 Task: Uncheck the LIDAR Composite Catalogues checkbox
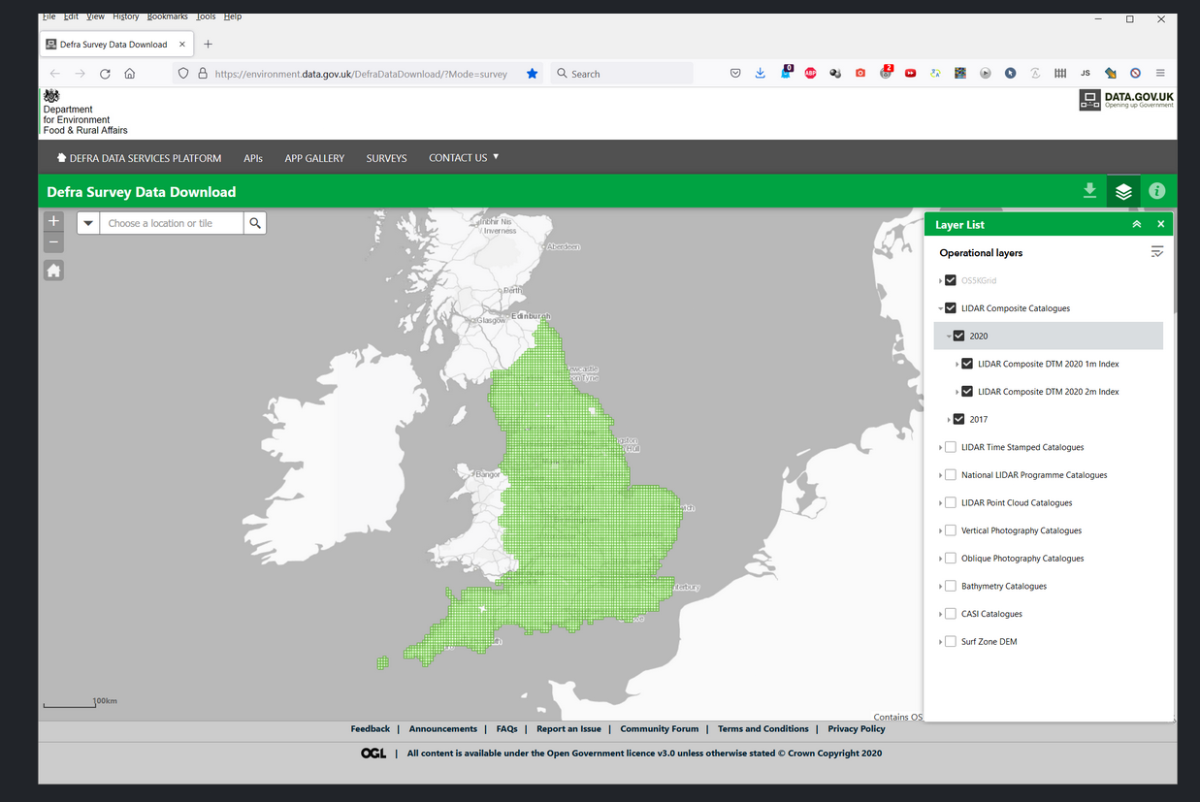coord(951,308)
